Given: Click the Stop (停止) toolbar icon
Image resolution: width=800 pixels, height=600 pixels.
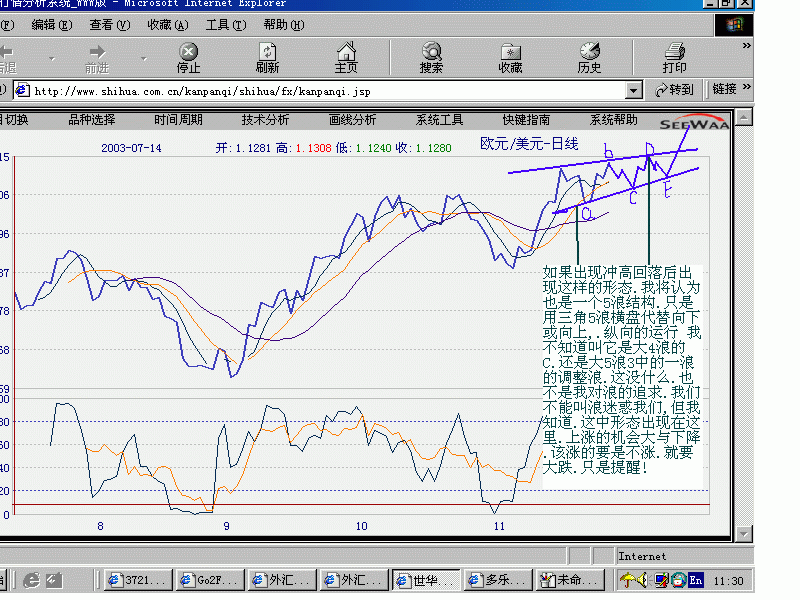Looking at the screenshot, I should 188,57.
